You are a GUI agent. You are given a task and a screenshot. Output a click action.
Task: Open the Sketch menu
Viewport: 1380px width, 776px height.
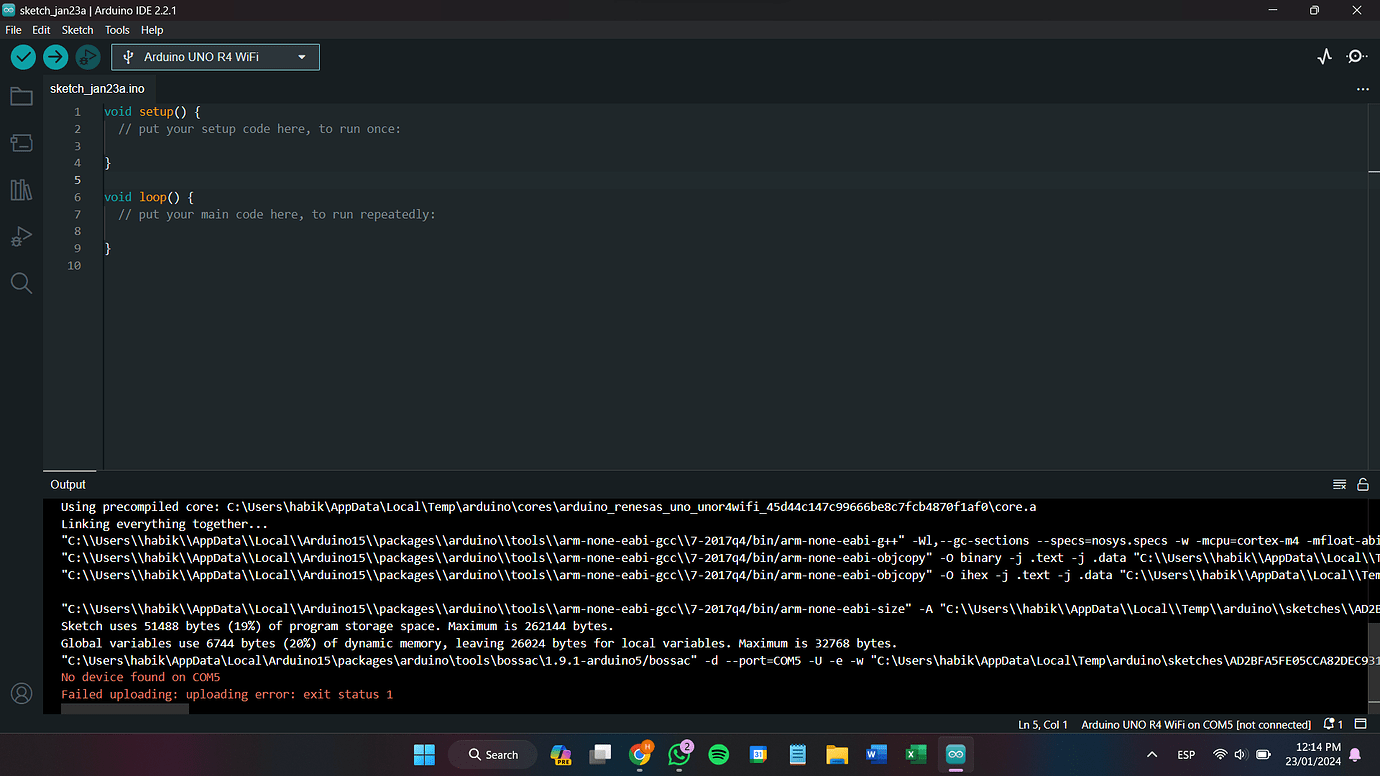coord(77,30)
